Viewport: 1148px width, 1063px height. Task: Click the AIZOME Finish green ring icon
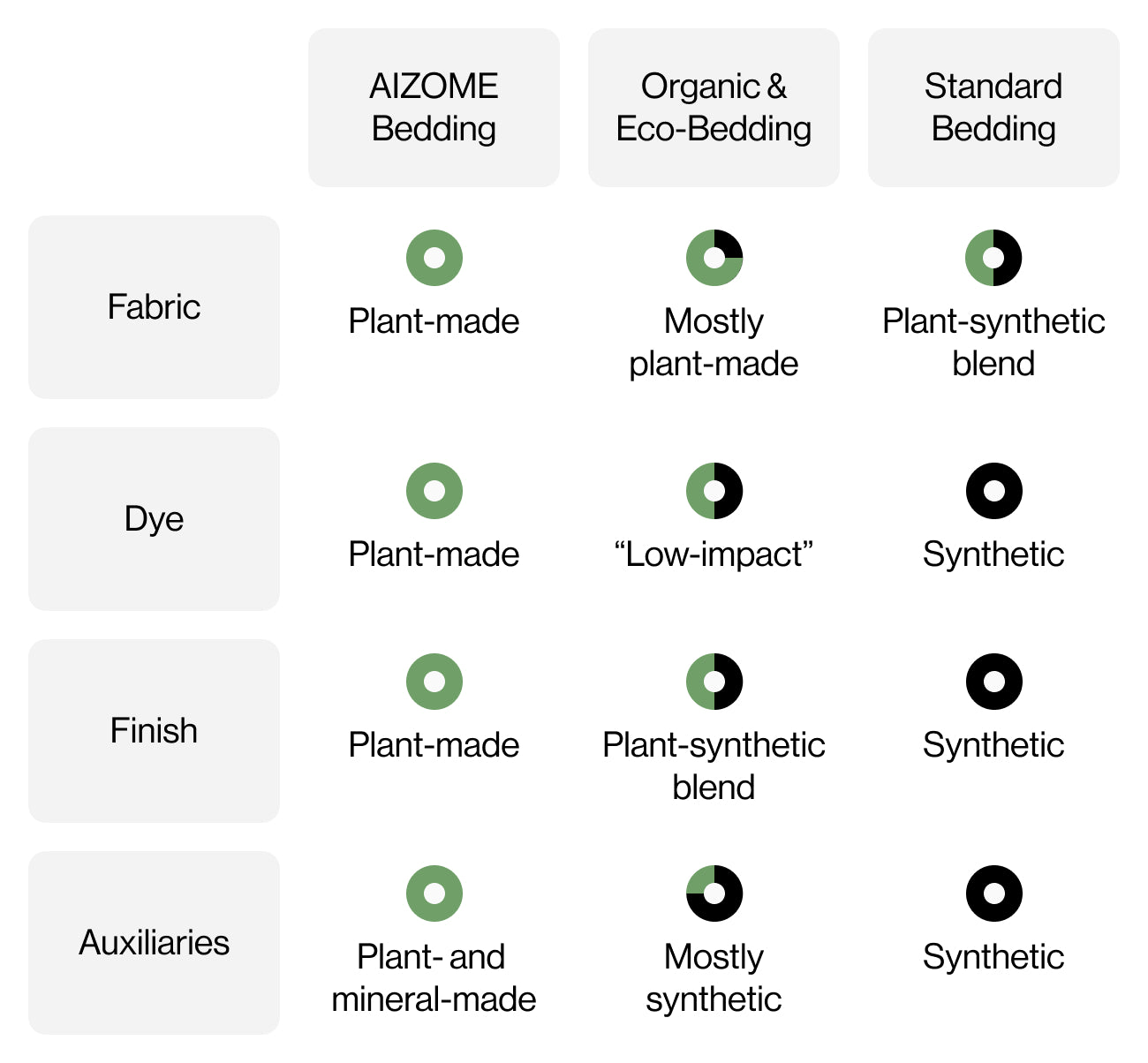point(434,682)
